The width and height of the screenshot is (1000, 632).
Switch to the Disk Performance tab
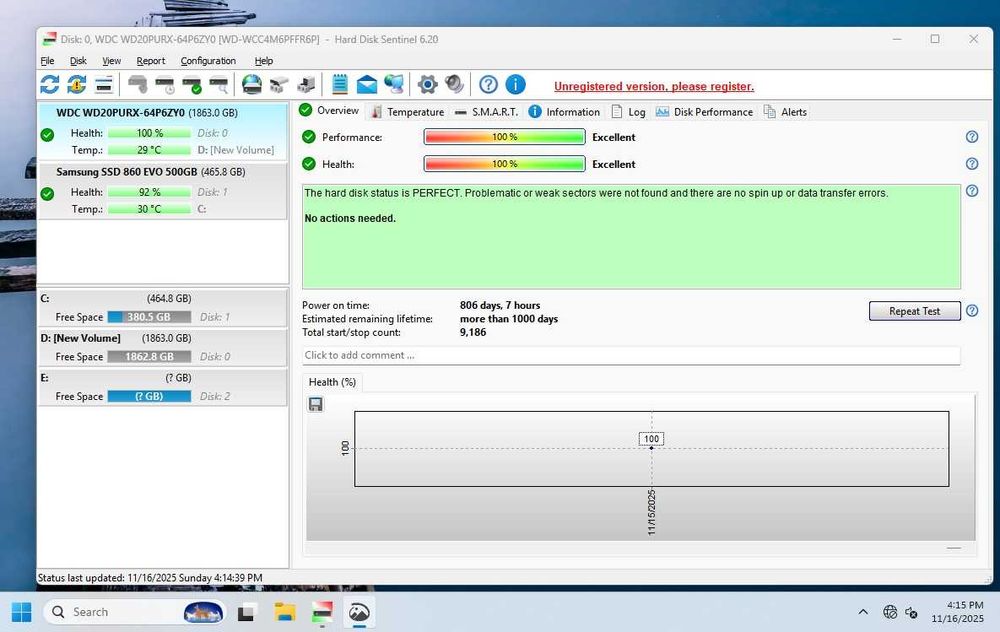705,112
